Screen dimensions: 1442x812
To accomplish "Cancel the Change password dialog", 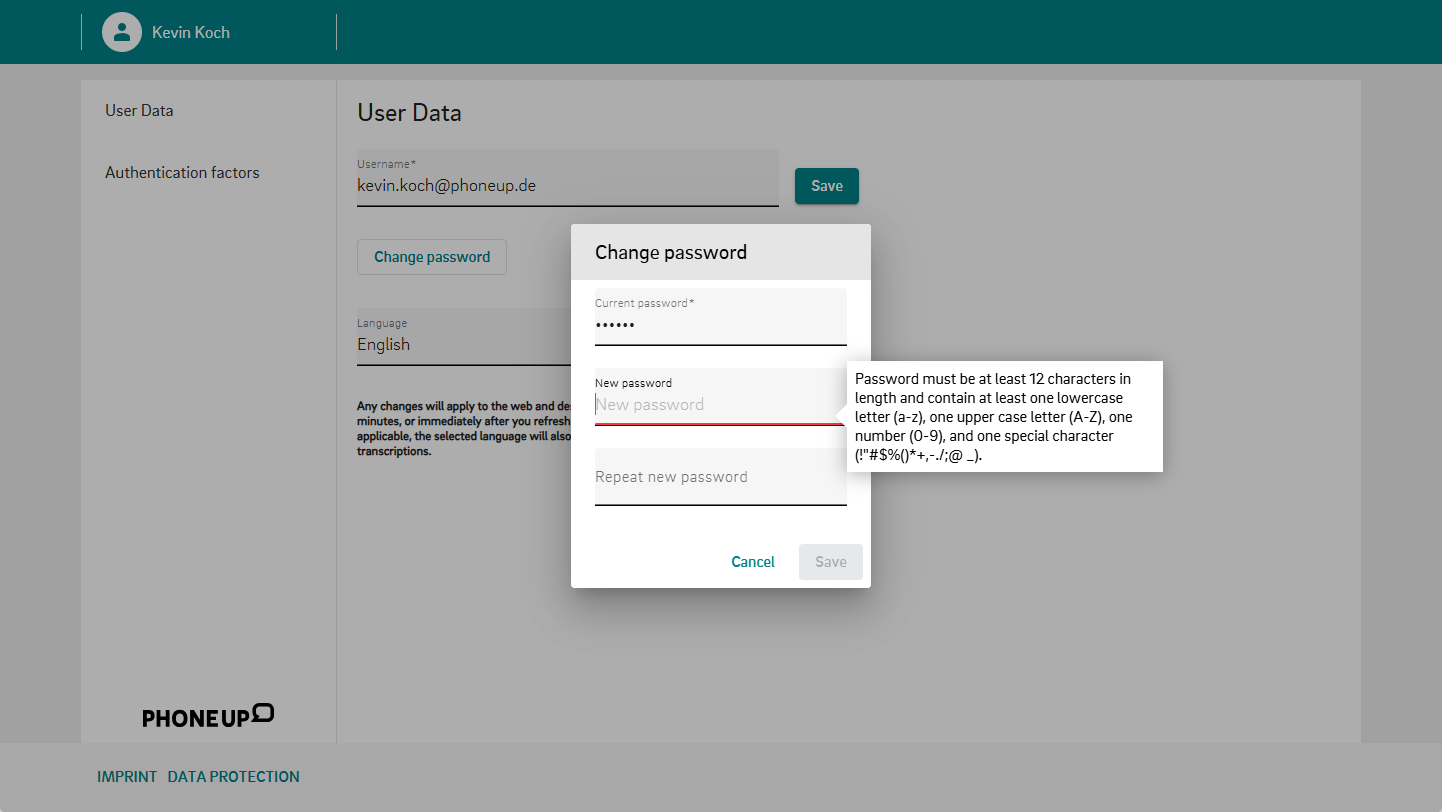I will [752, 562].
